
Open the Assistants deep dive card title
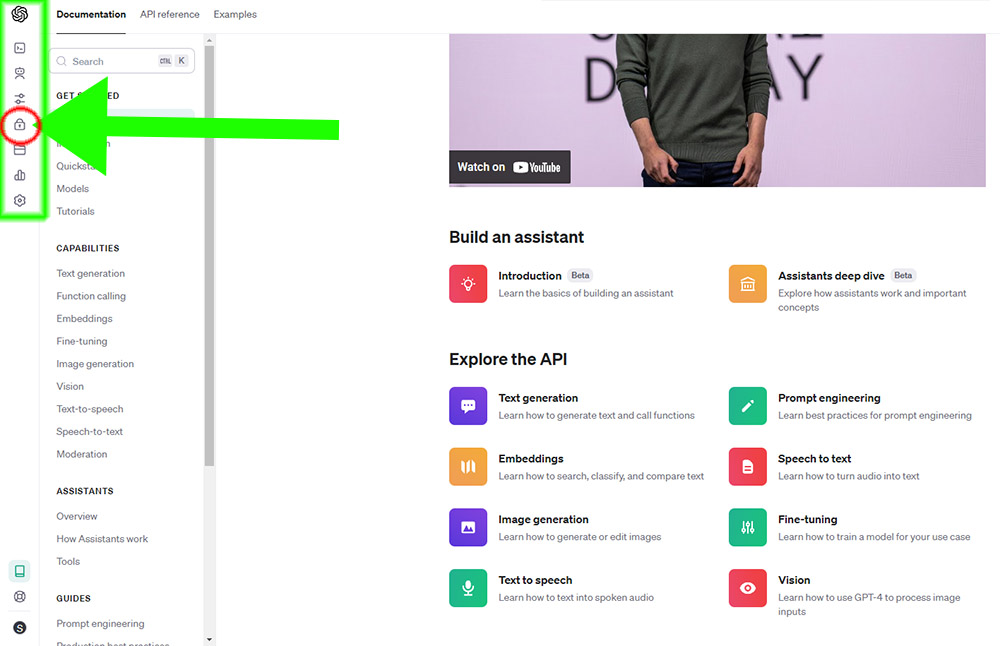831,275
